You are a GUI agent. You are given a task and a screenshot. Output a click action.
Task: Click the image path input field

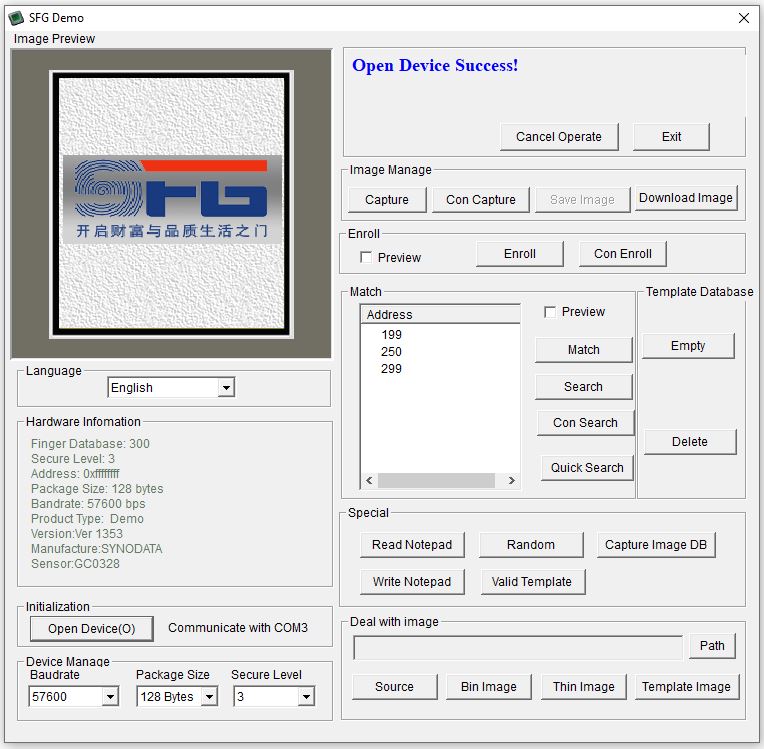coord(518,646)
